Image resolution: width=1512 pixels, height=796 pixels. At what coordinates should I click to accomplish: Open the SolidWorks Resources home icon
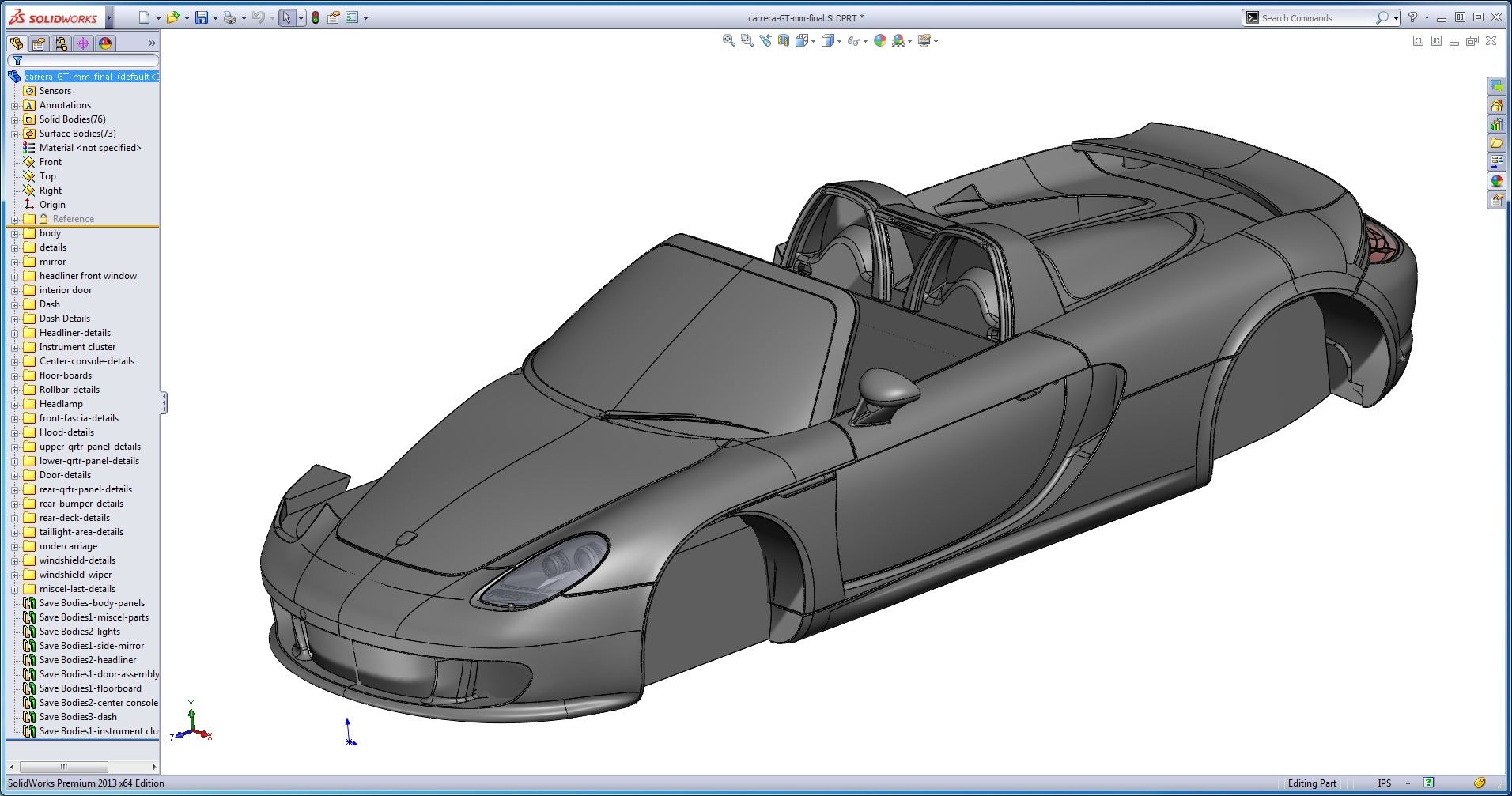click(x=1496, y=105)
